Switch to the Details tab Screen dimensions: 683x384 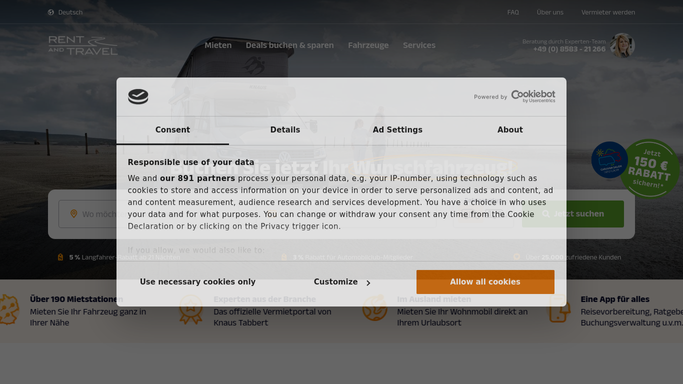285,130
